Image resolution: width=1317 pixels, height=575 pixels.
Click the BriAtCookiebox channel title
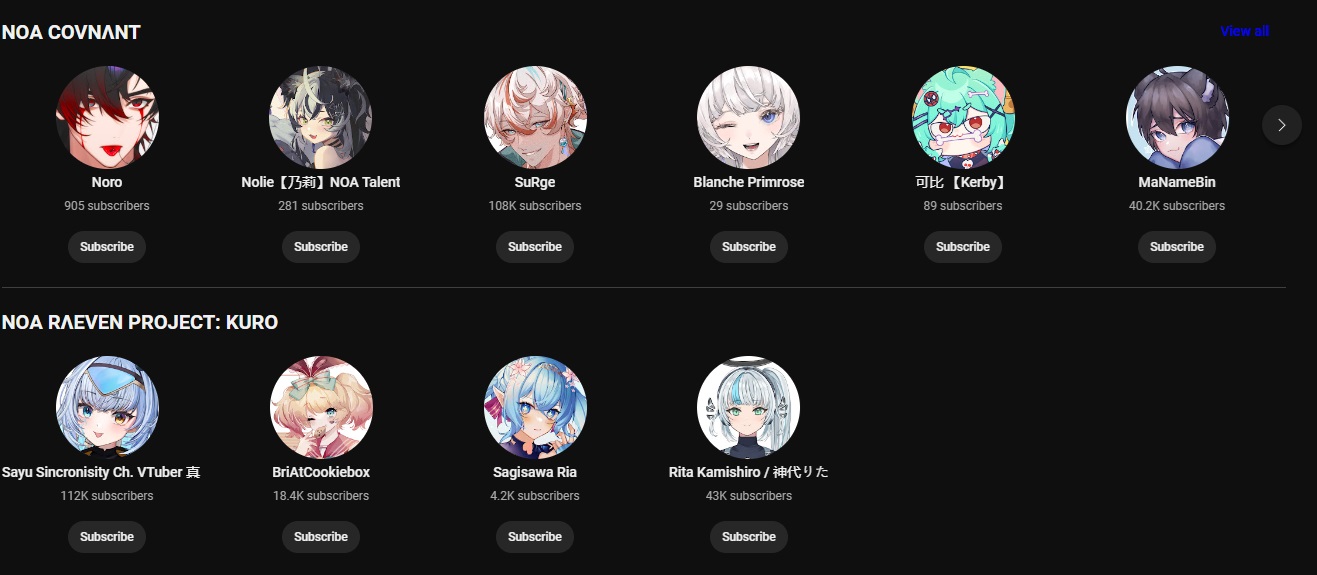tap(321, 472)
